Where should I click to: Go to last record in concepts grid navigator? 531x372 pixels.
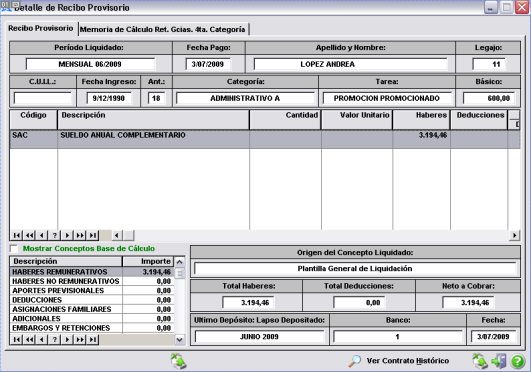pos(93,235)
